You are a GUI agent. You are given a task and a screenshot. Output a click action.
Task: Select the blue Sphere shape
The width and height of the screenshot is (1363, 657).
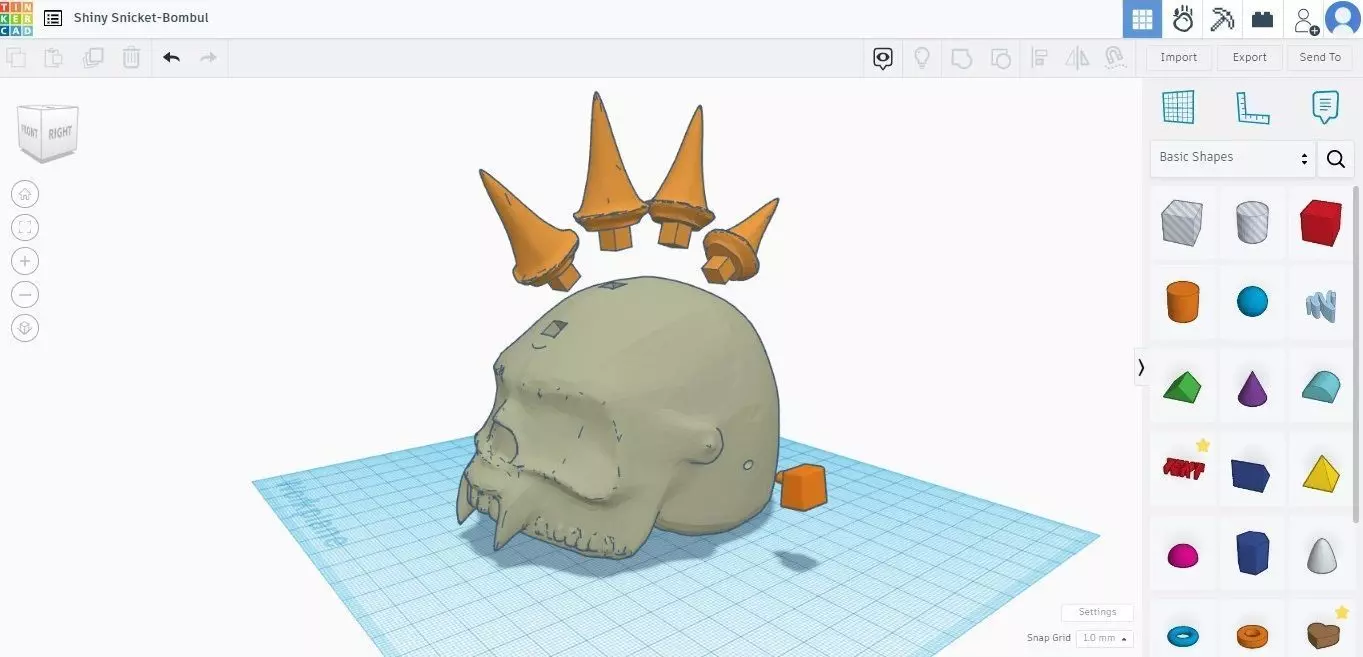[x=1252, y=302]
